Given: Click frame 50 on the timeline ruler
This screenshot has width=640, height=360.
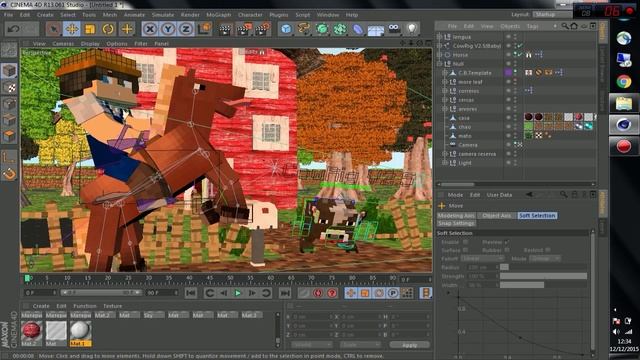Looking at the screenshot, I should click(x=230, y=279).
